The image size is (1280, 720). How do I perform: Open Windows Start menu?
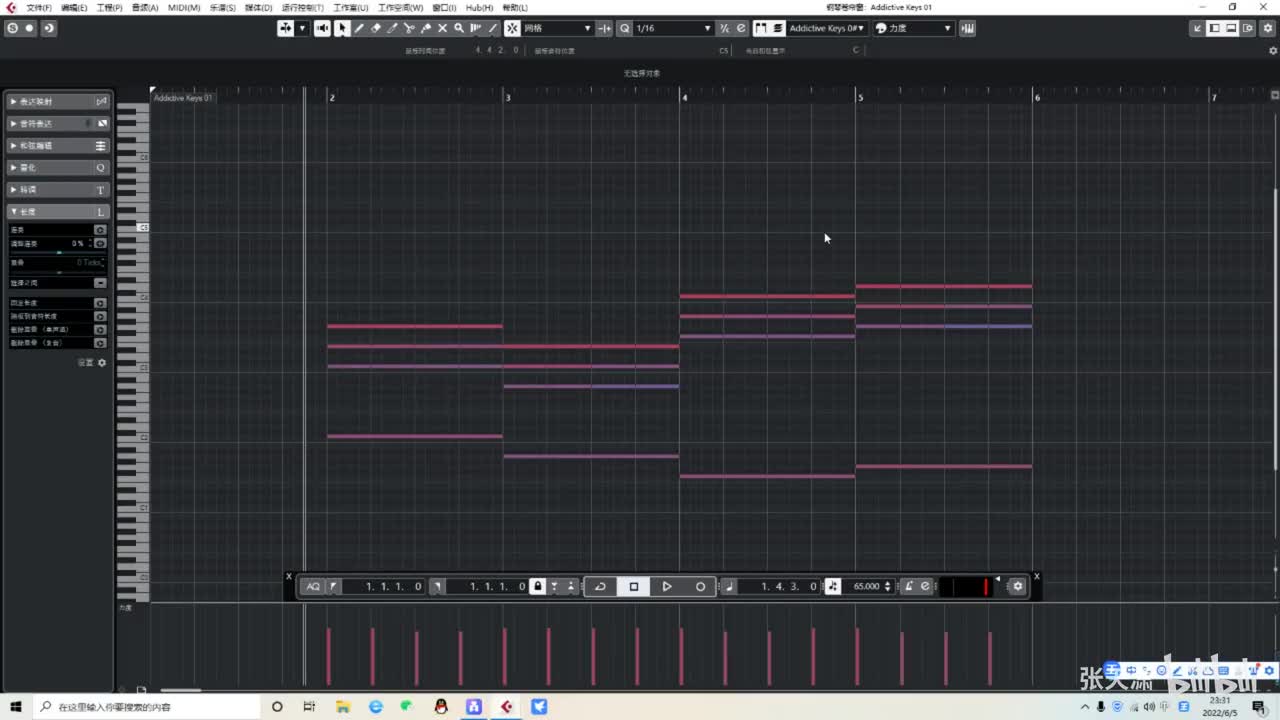pos(16,707)
